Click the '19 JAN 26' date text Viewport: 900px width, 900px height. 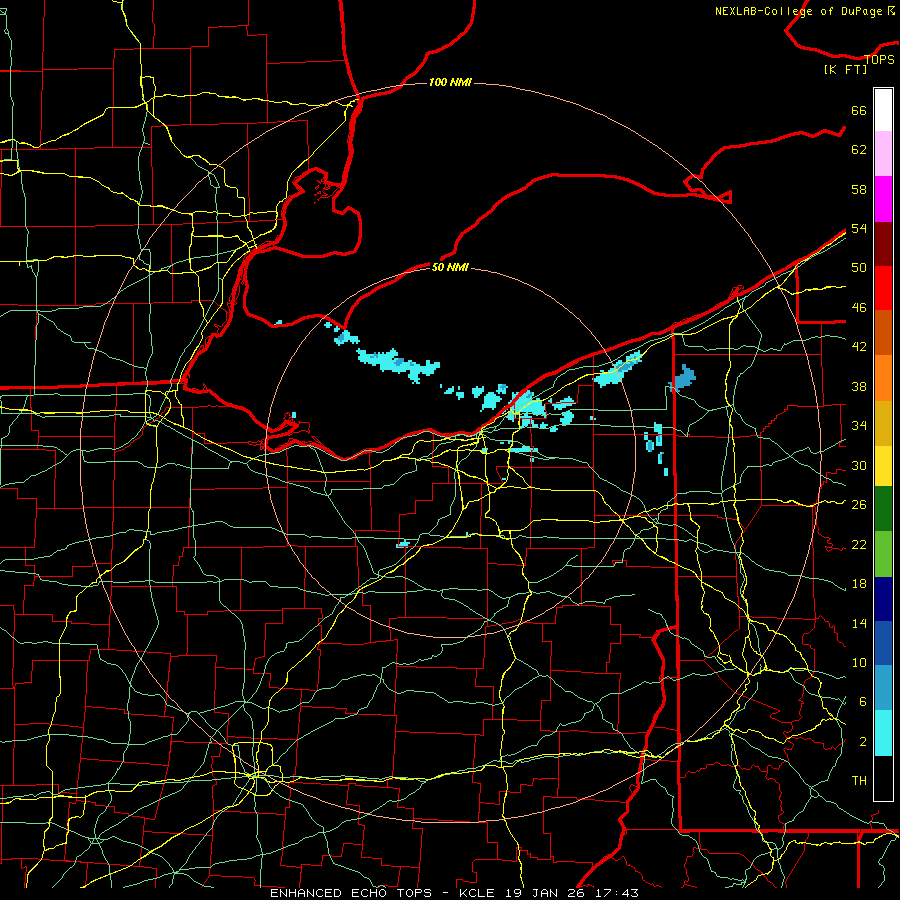pyautogui.click(x=546, y=893)
